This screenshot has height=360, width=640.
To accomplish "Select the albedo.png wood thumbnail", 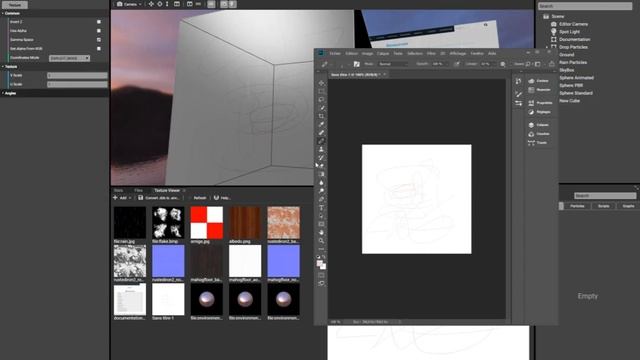I will tap(245, 222).
